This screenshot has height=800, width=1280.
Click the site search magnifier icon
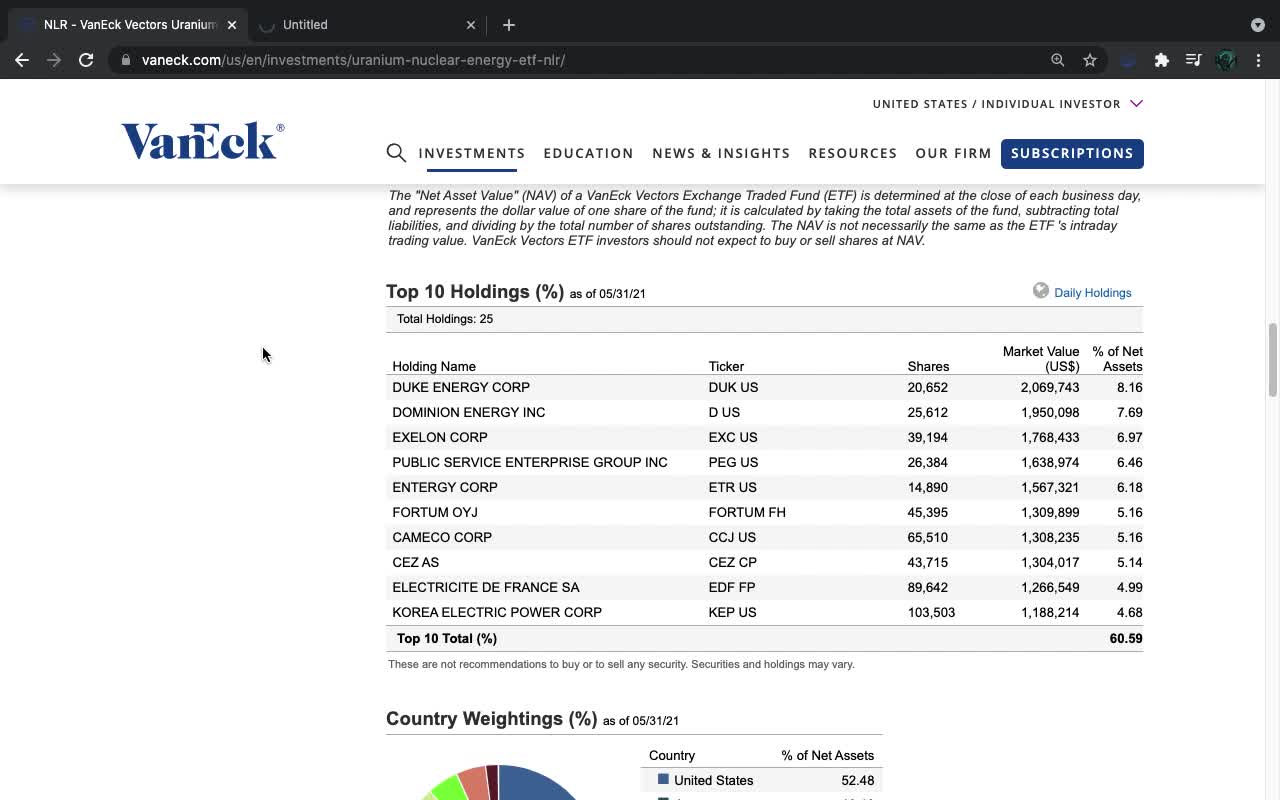[396, 153]
